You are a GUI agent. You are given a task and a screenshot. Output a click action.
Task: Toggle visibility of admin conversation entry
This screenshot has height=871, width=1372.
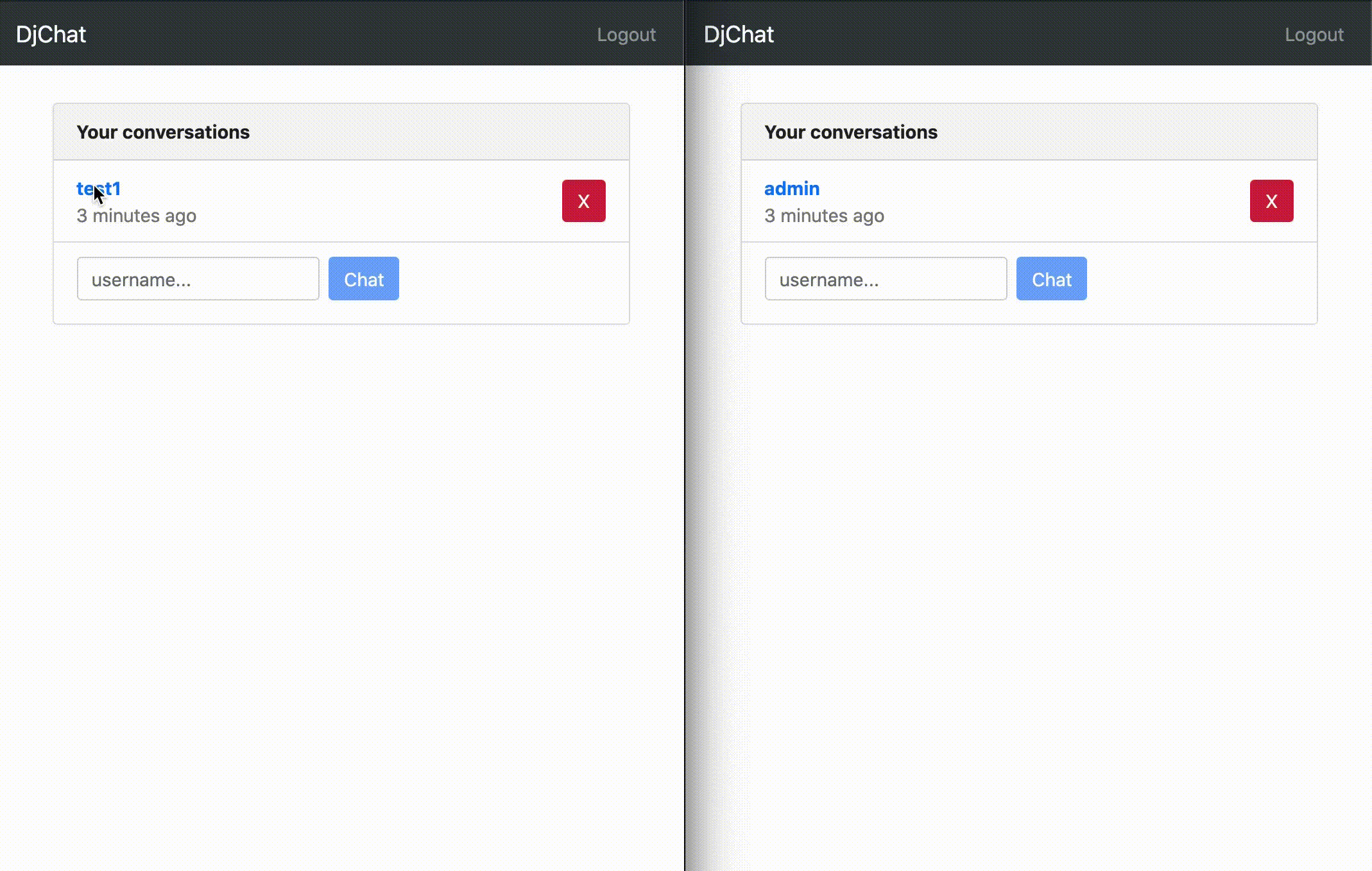[1271, 201]
